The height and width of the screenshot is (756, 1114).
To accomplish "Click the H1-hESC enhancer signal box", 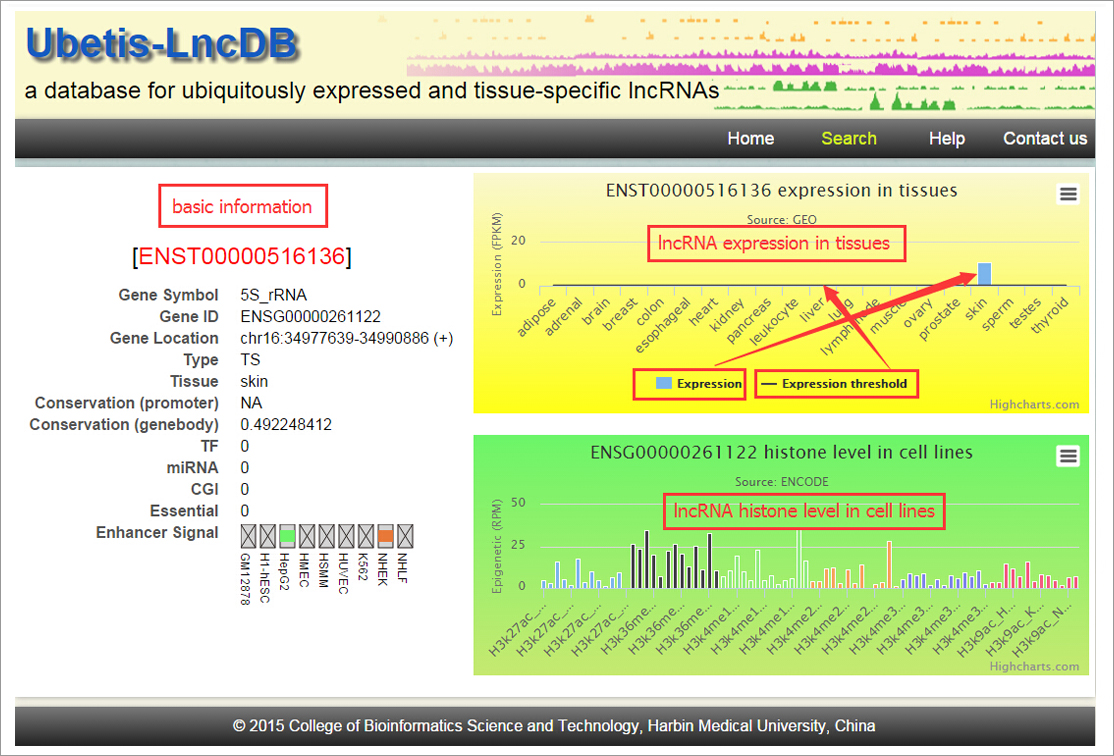I will pos(268,537).
